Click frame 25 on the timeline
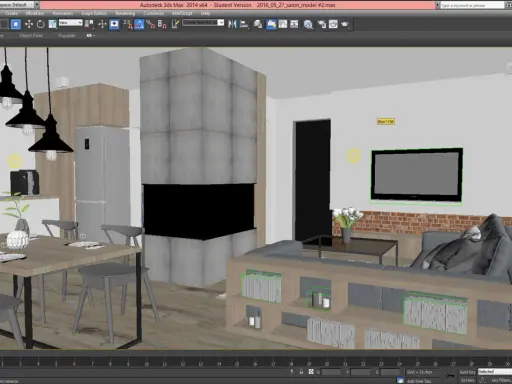The image size is (512, 384). pos(417,363)
